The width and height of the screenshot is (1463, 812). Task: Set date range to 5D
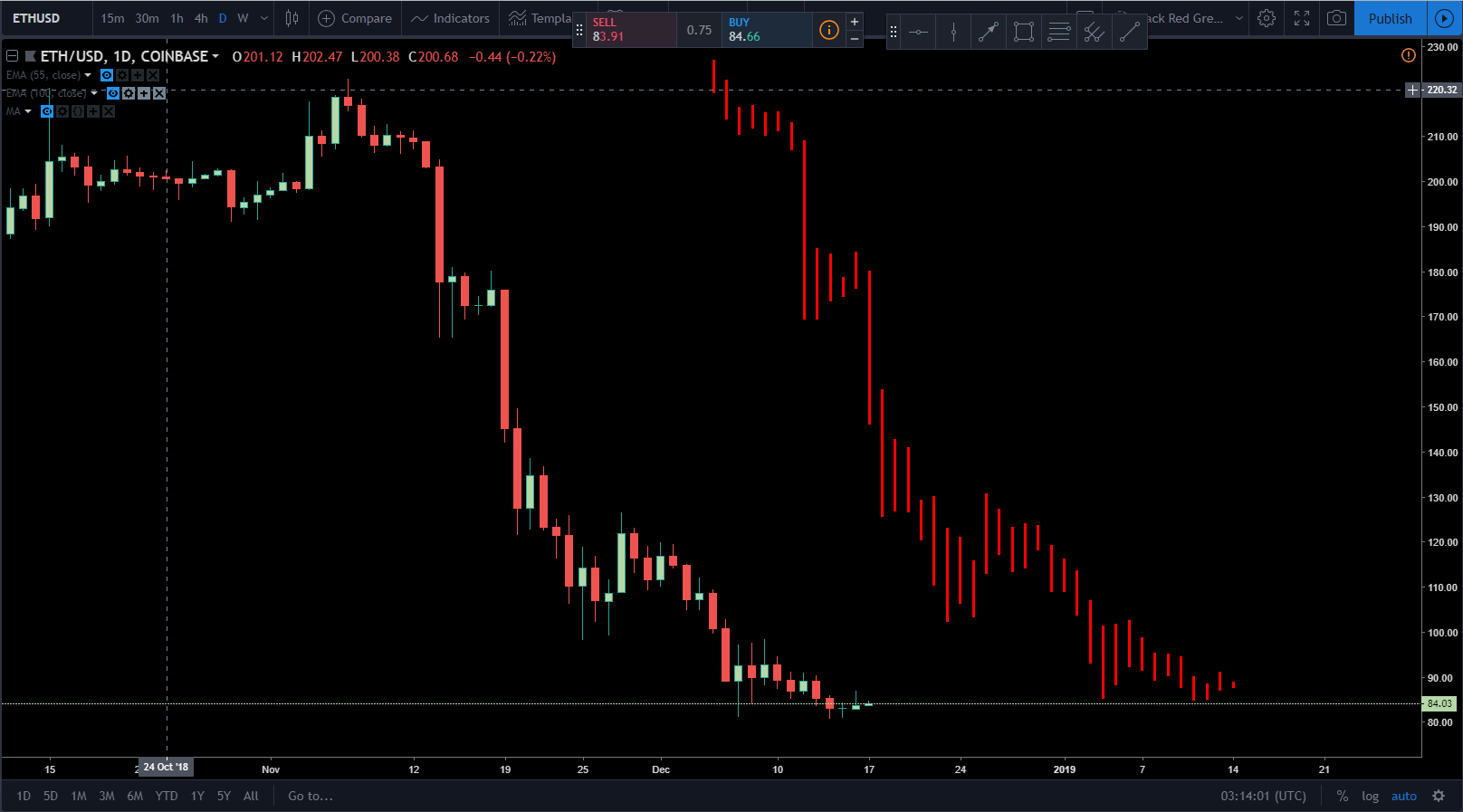(51, 796)
